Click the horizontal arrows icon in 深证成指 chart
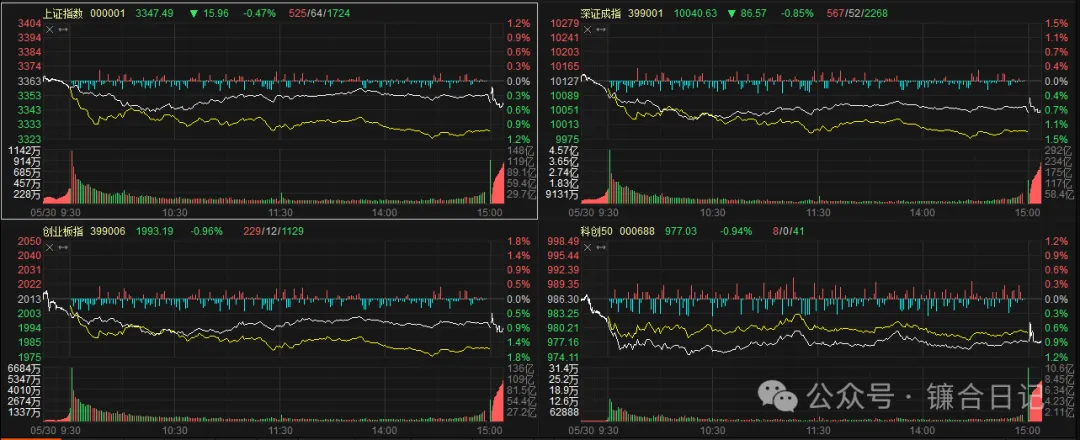The width and height of the screenshot is (1080, 440). [x=601, y=30]
